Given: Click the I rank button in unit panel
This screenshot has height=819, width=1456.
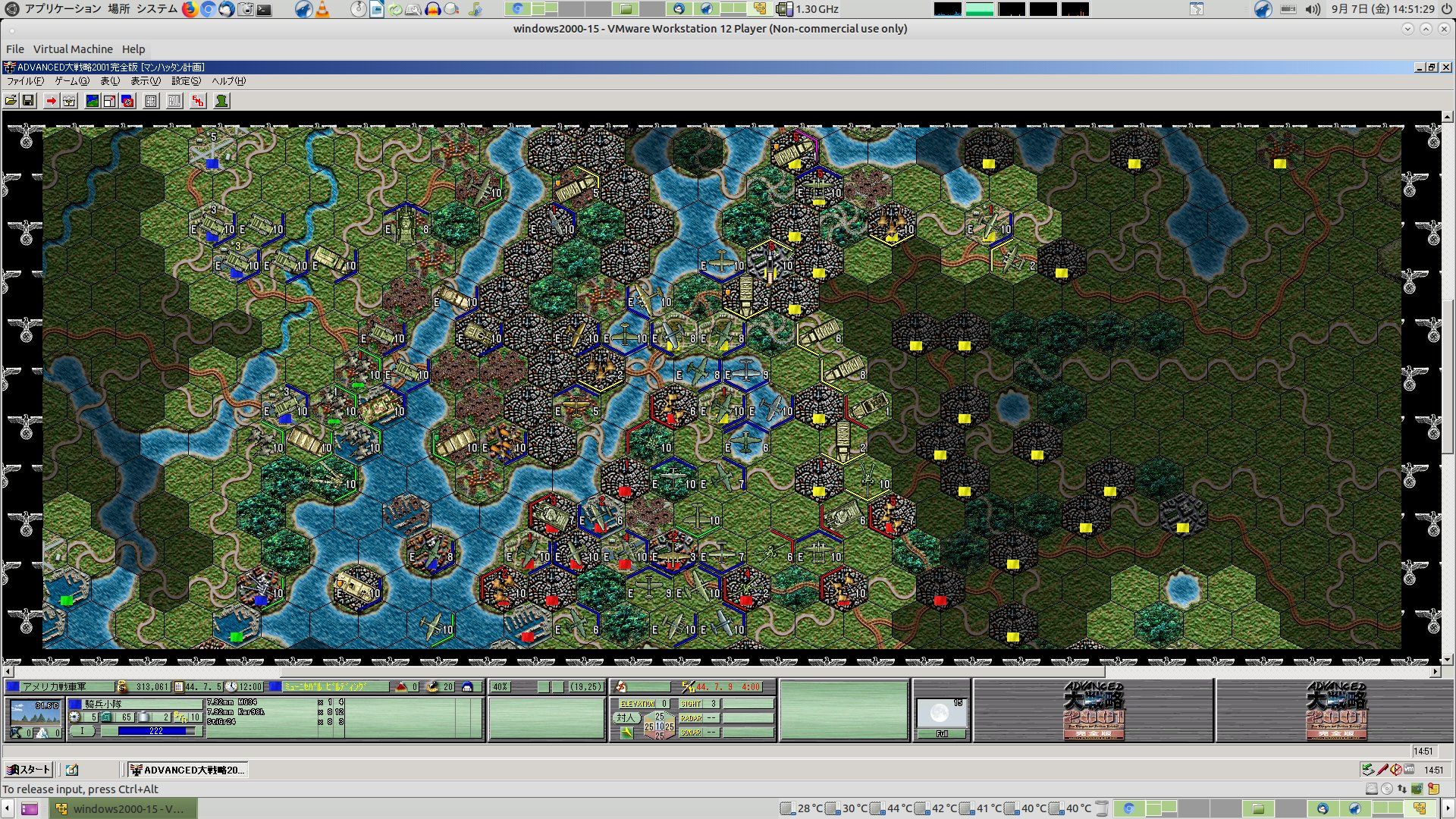Looking at the screenshot, I should coord(82,731).
